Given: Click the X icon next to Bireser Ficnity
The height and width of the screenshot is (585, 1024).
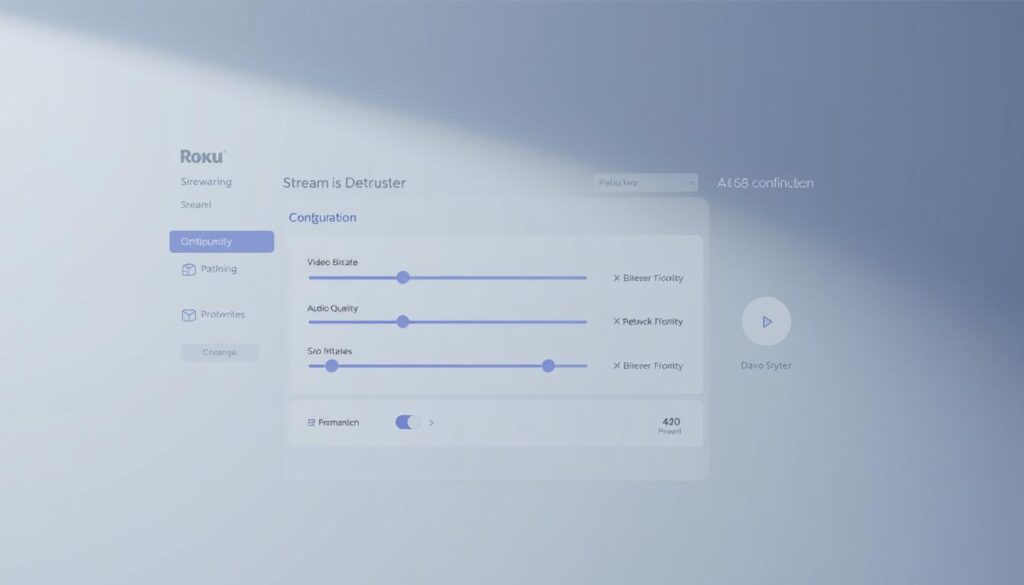Looking at the screenshot, I should point(618,277).
